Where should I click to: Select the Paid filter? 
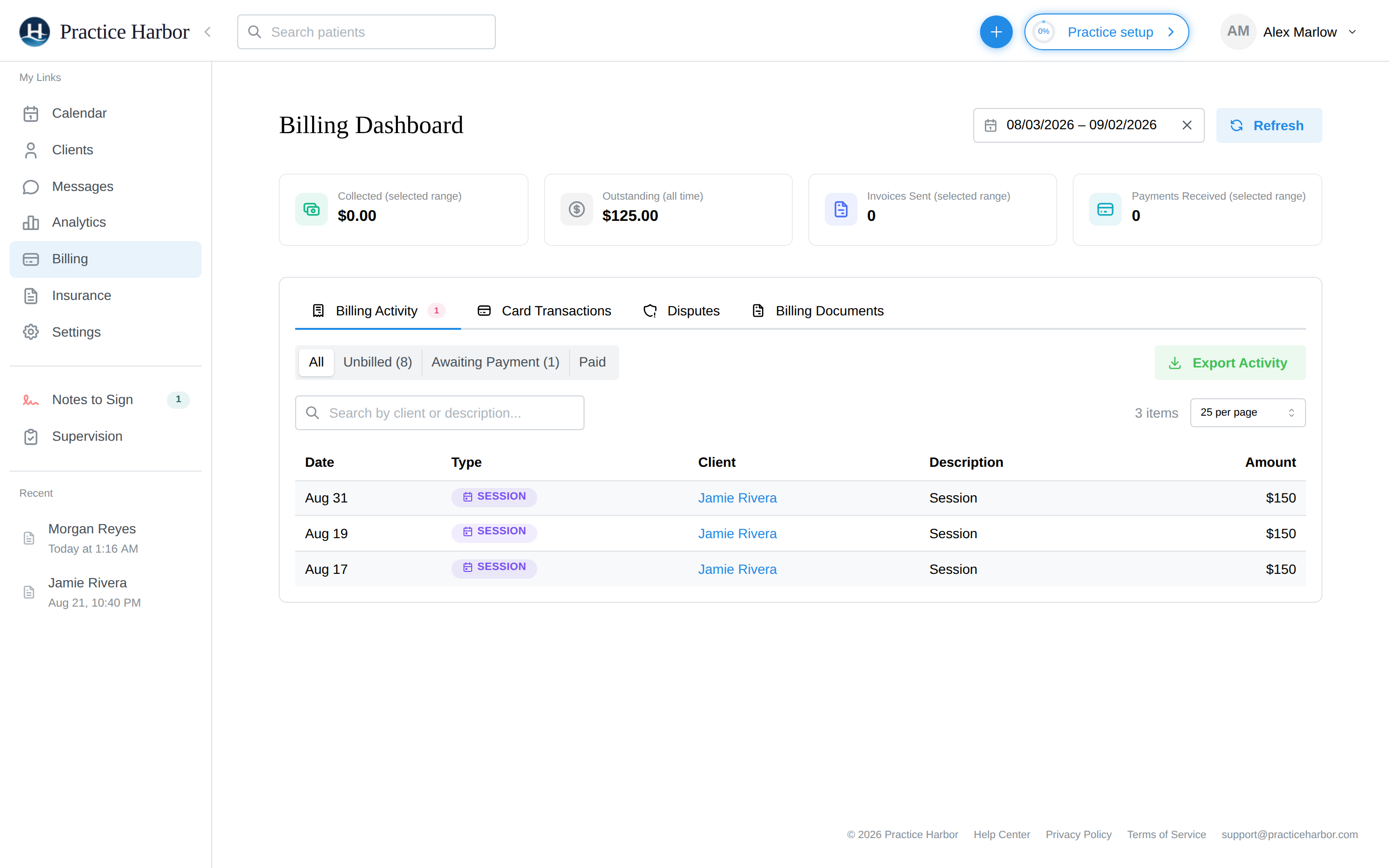592,362
